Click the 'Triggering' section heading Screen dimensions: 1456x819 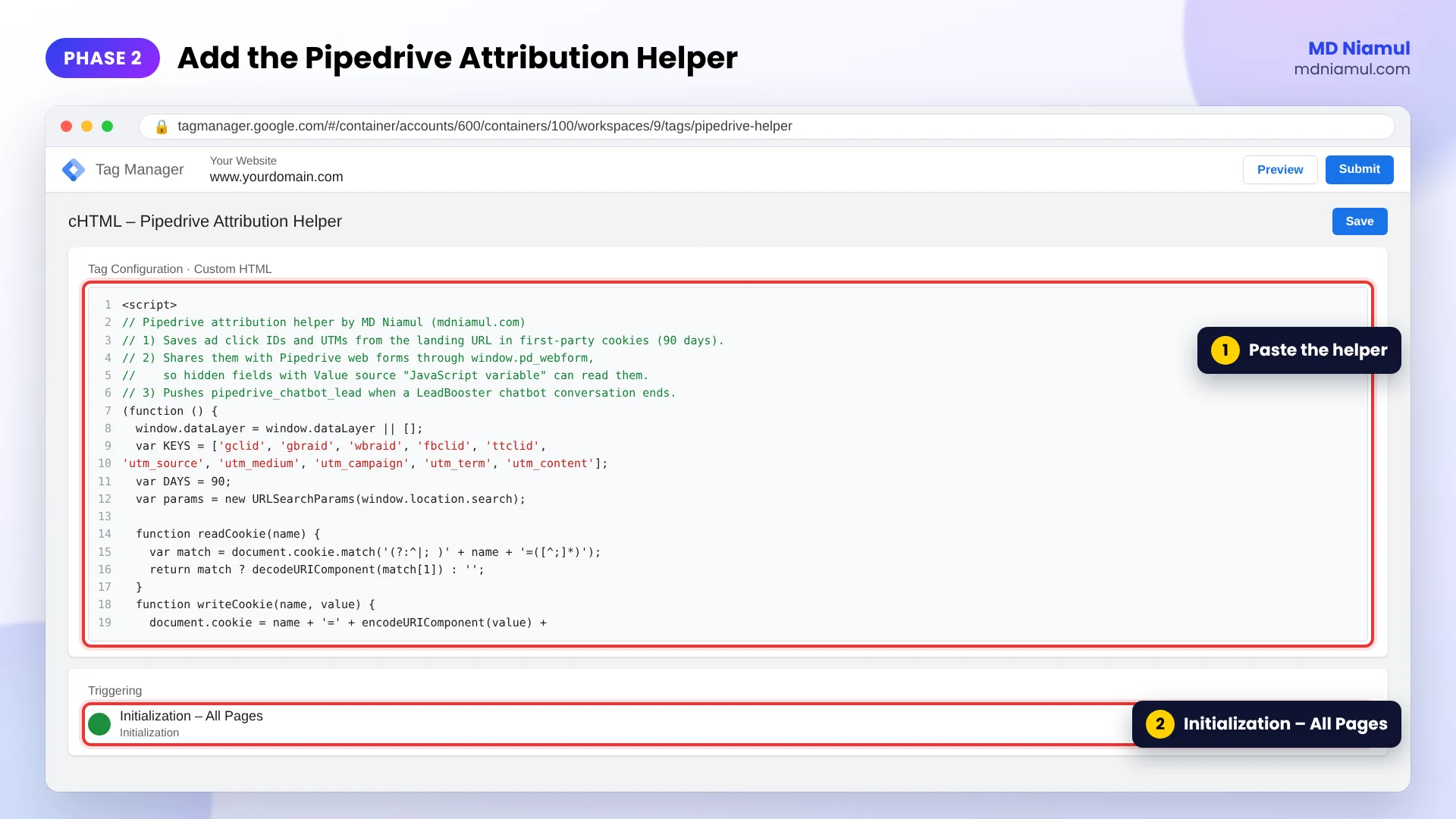click(115, 691)
